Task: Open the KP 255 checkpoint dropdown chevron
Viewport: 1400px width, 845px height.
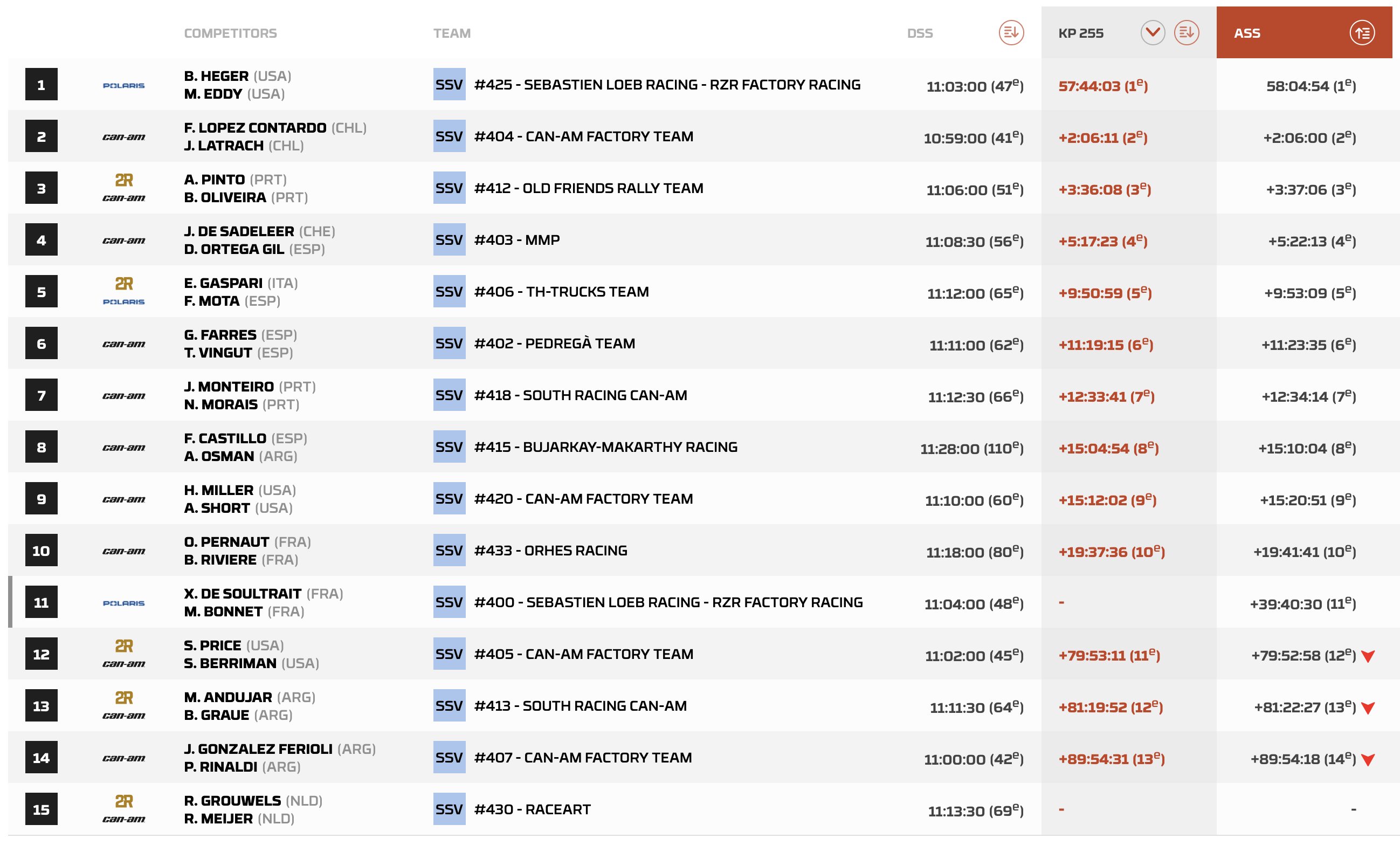Action: pos(1152,32)
